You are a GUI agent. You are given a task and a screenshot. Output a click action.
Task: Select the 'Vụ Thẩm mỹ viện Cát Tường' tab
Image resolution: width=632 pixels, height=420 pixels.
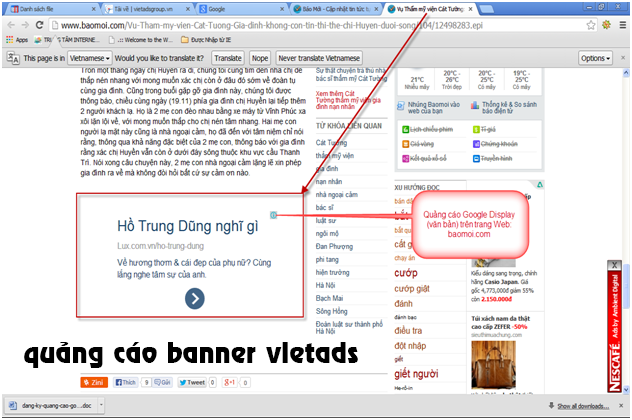(x=430, y=9)
